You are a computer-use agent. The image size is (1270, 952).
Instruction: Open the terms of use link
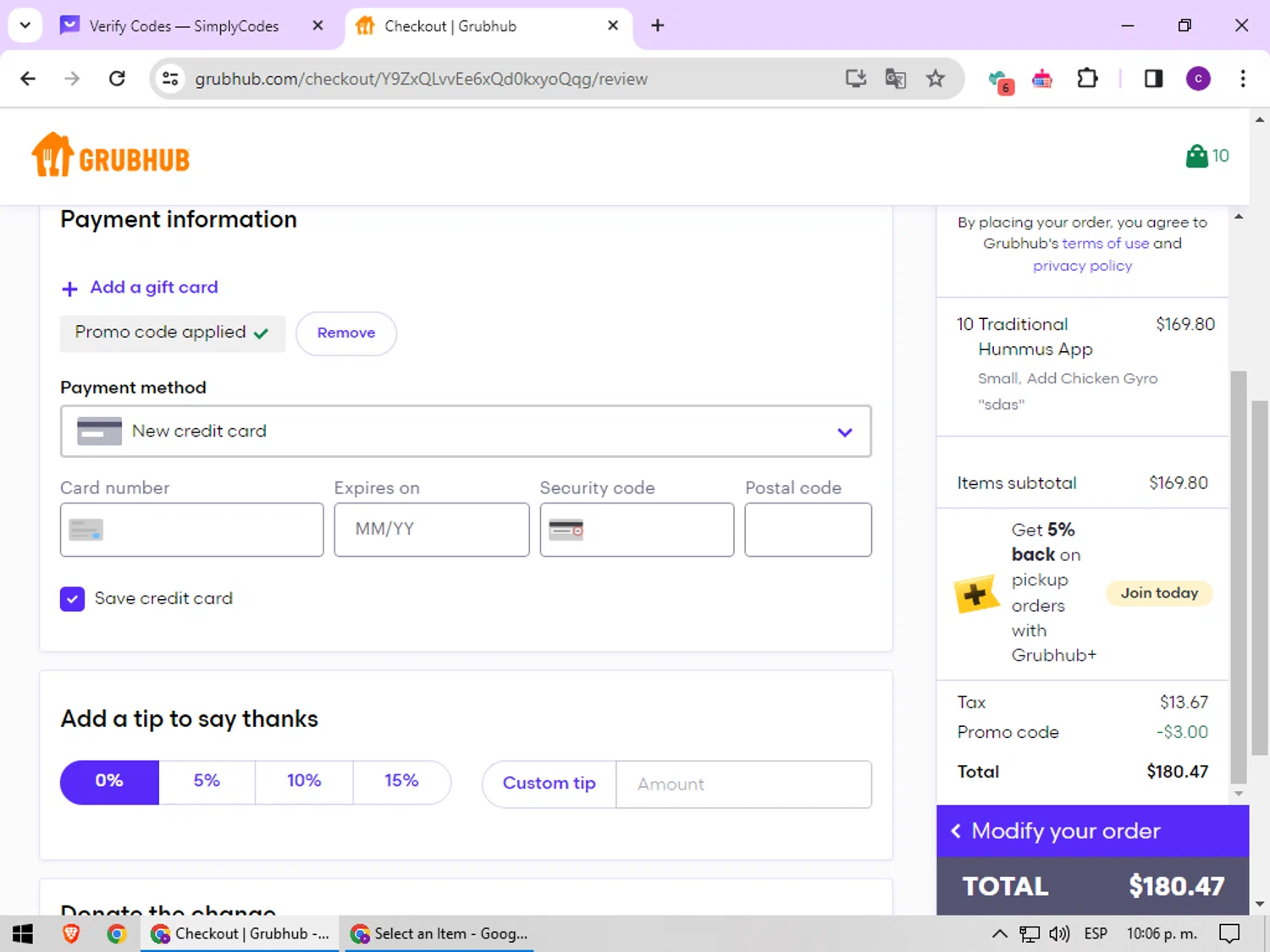(1106, 244)
